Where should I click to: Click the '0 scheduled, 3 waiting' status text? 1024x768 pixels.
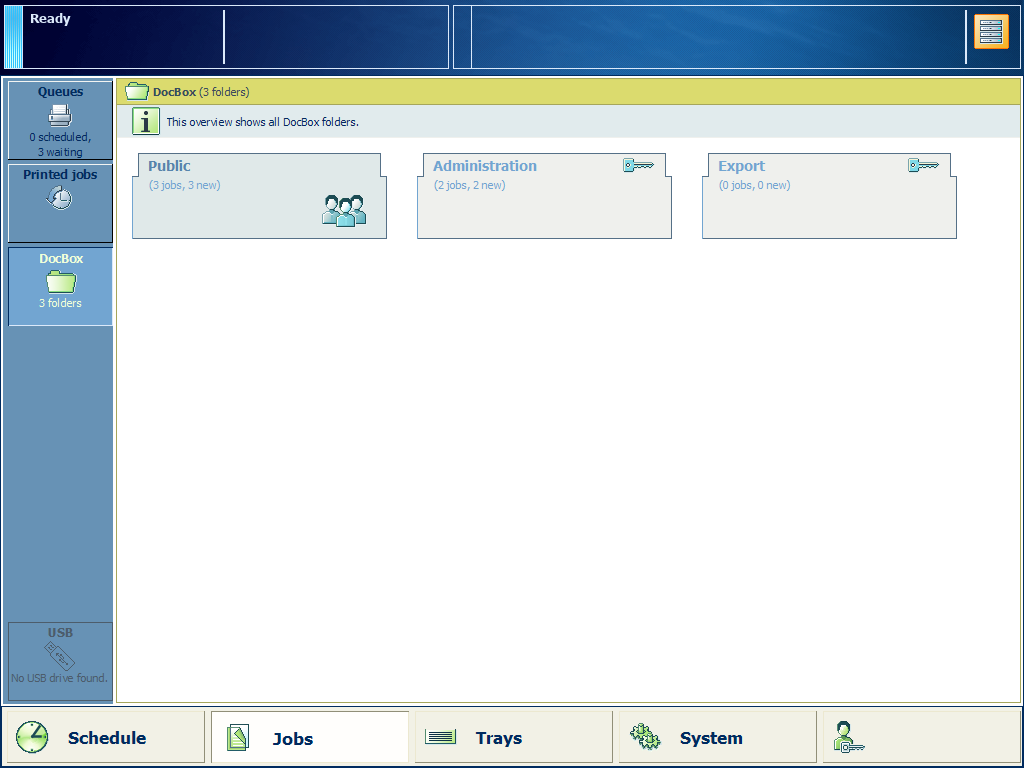coord(60,144)
